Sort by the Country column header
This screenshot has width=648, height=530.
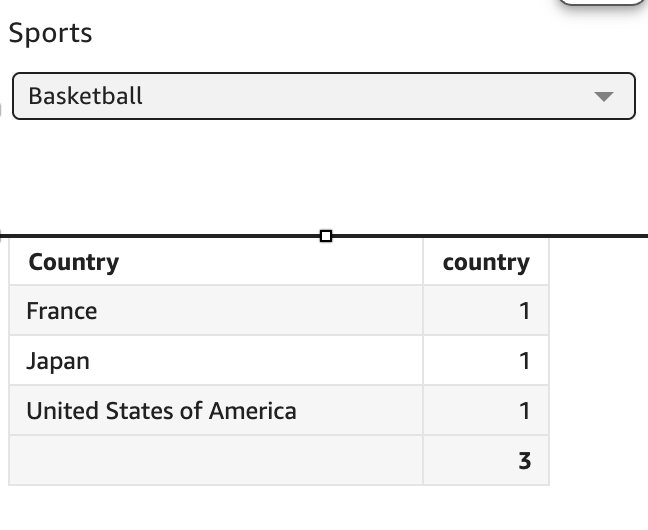pyautogui.click(x=74, y=262)
